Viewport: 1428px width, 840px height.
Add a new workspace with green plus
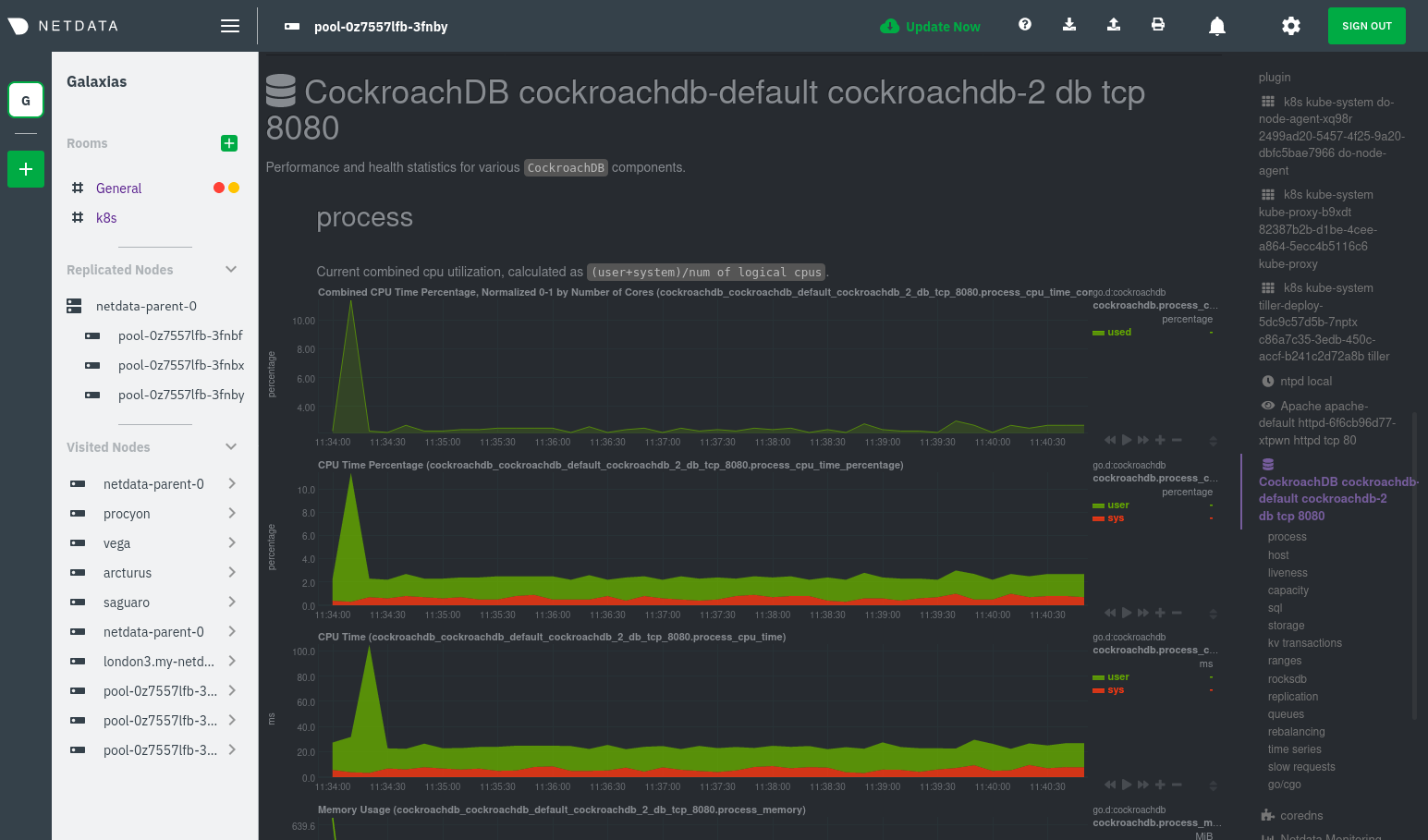click(26, 169)
